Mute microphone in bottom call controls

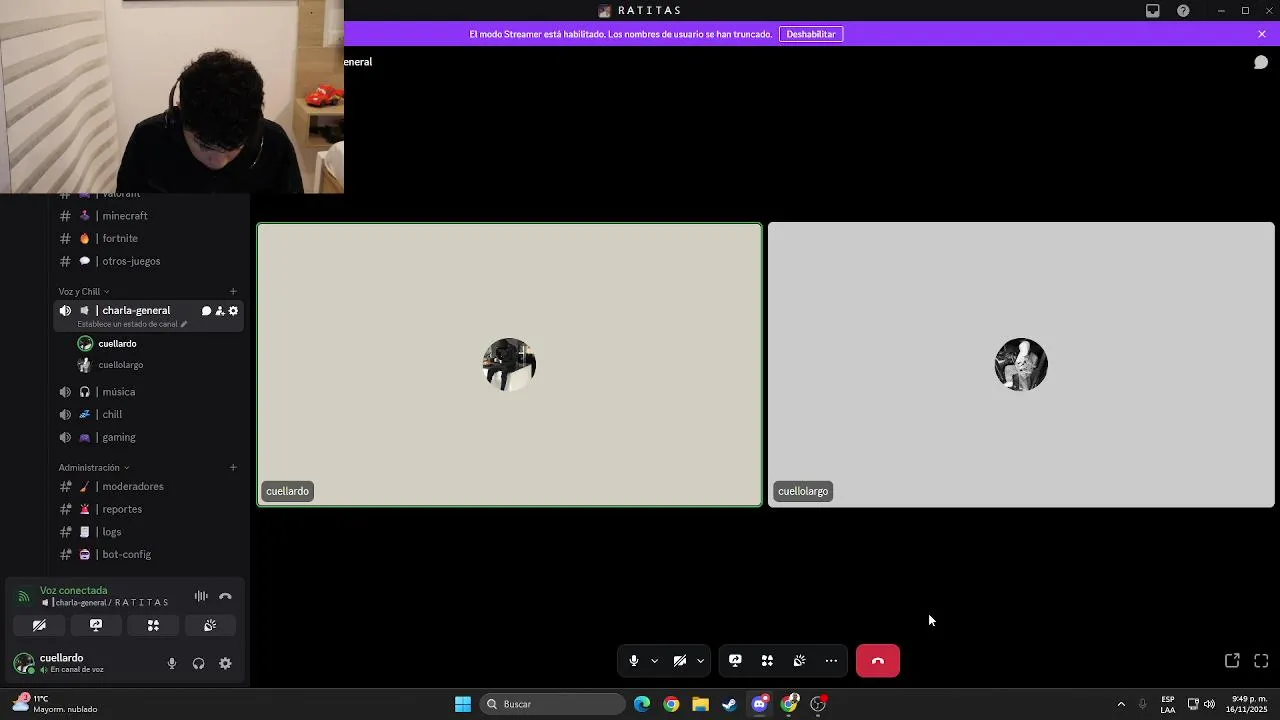[x=633, y=661]
